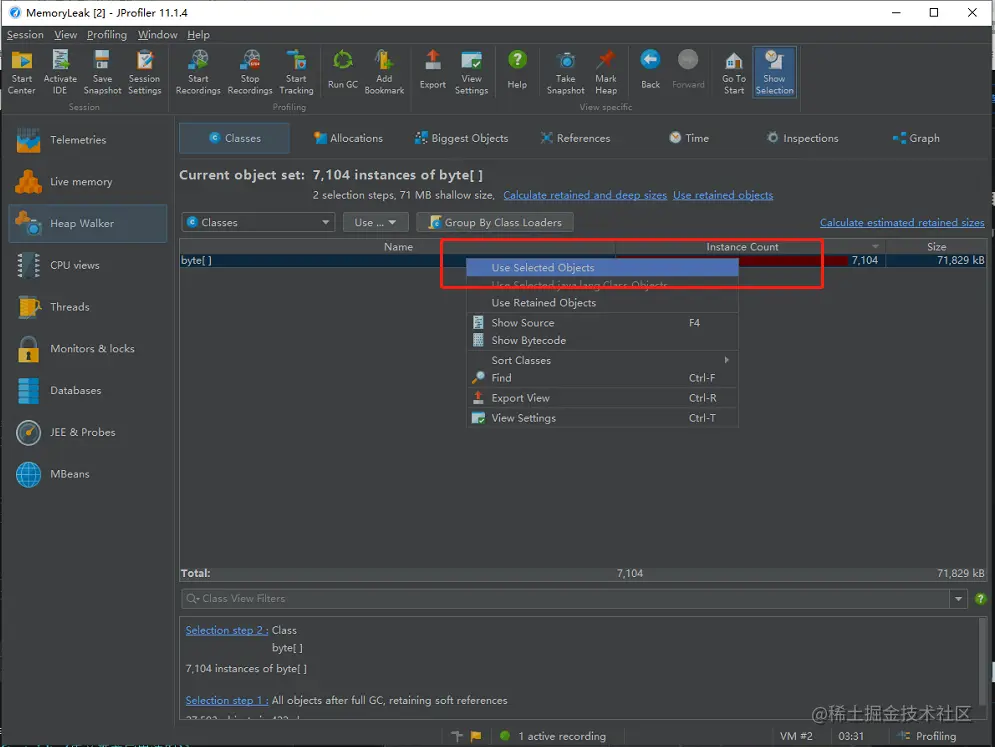Start Tracking via the toolbar icon
The image size is (995, 747).
tap(296, 72)
